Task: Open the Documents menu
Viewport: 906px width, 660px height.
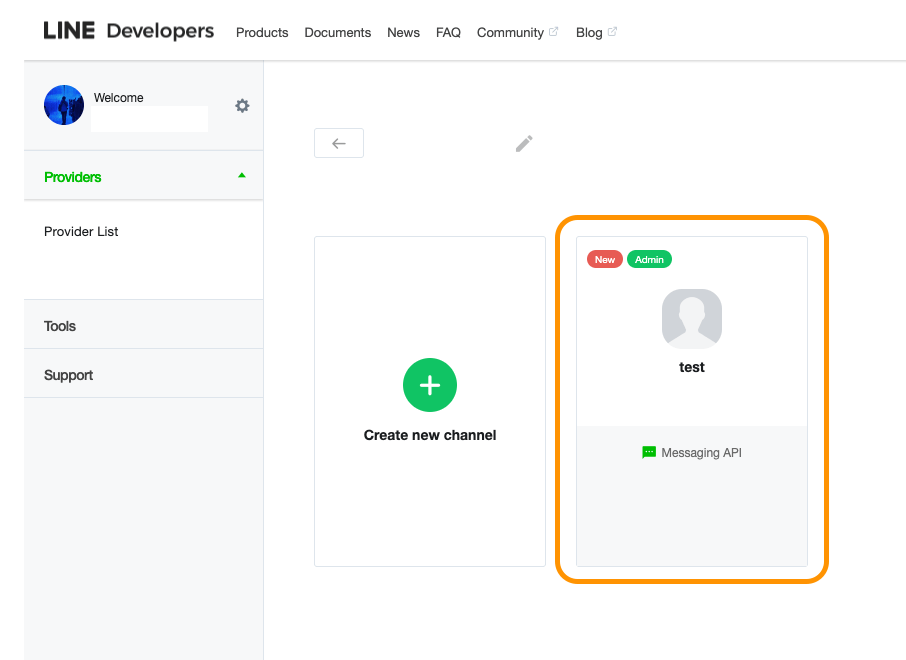Action: tap(337, 32)
